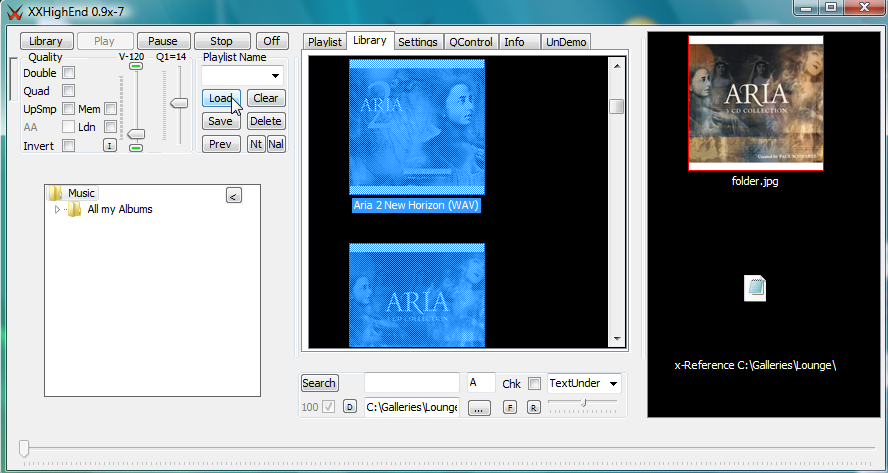Select the Library tab

(x=370, y=40)
